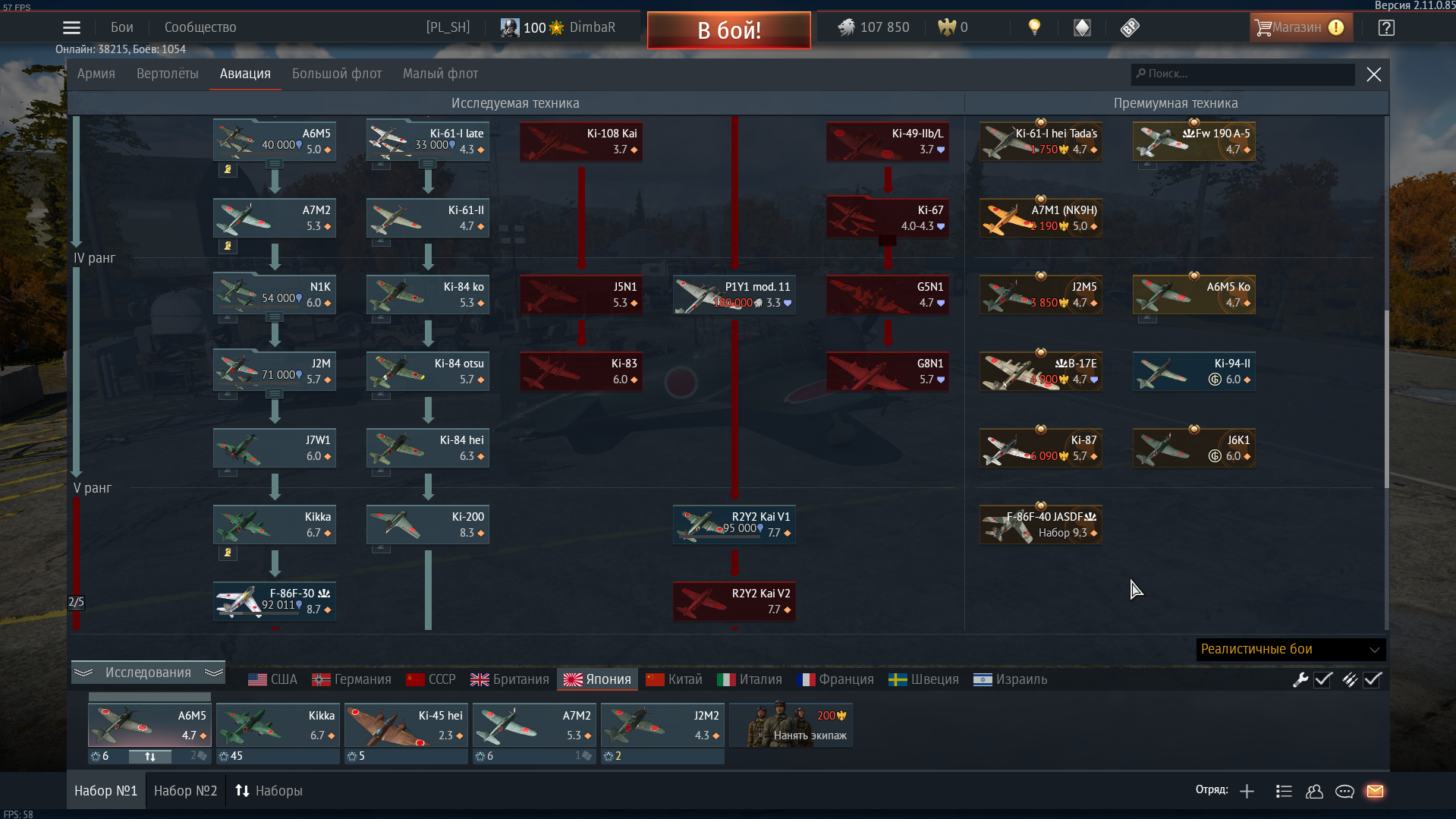The height and width of the screenshot is (819, 1456).
Task: Open the Сообщество menu
Action: coord(200,27)
